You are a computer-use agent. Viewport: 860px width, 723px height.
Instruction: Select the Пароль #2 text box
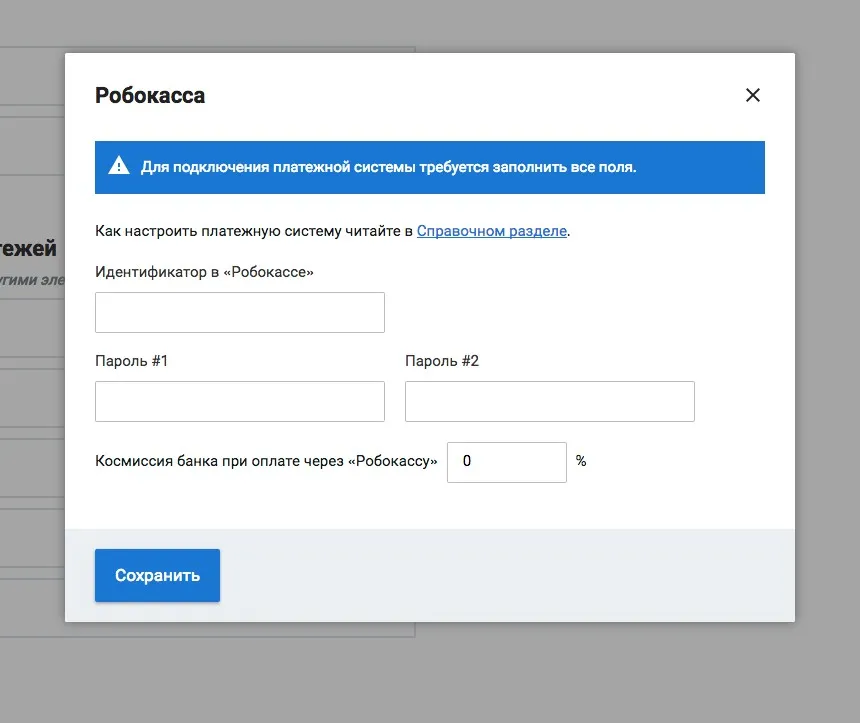tap(549, 401)
